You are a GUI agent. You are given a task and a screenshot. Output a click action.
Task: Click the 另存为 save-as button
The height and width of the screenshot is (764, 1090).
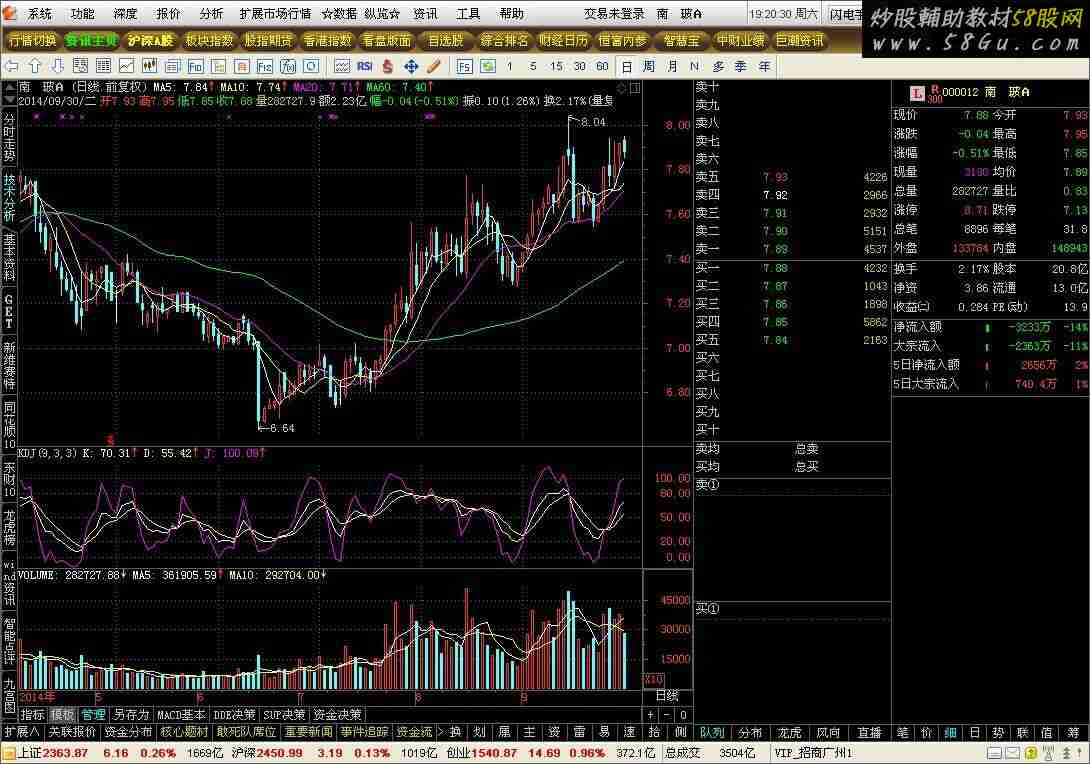point(131,715)
